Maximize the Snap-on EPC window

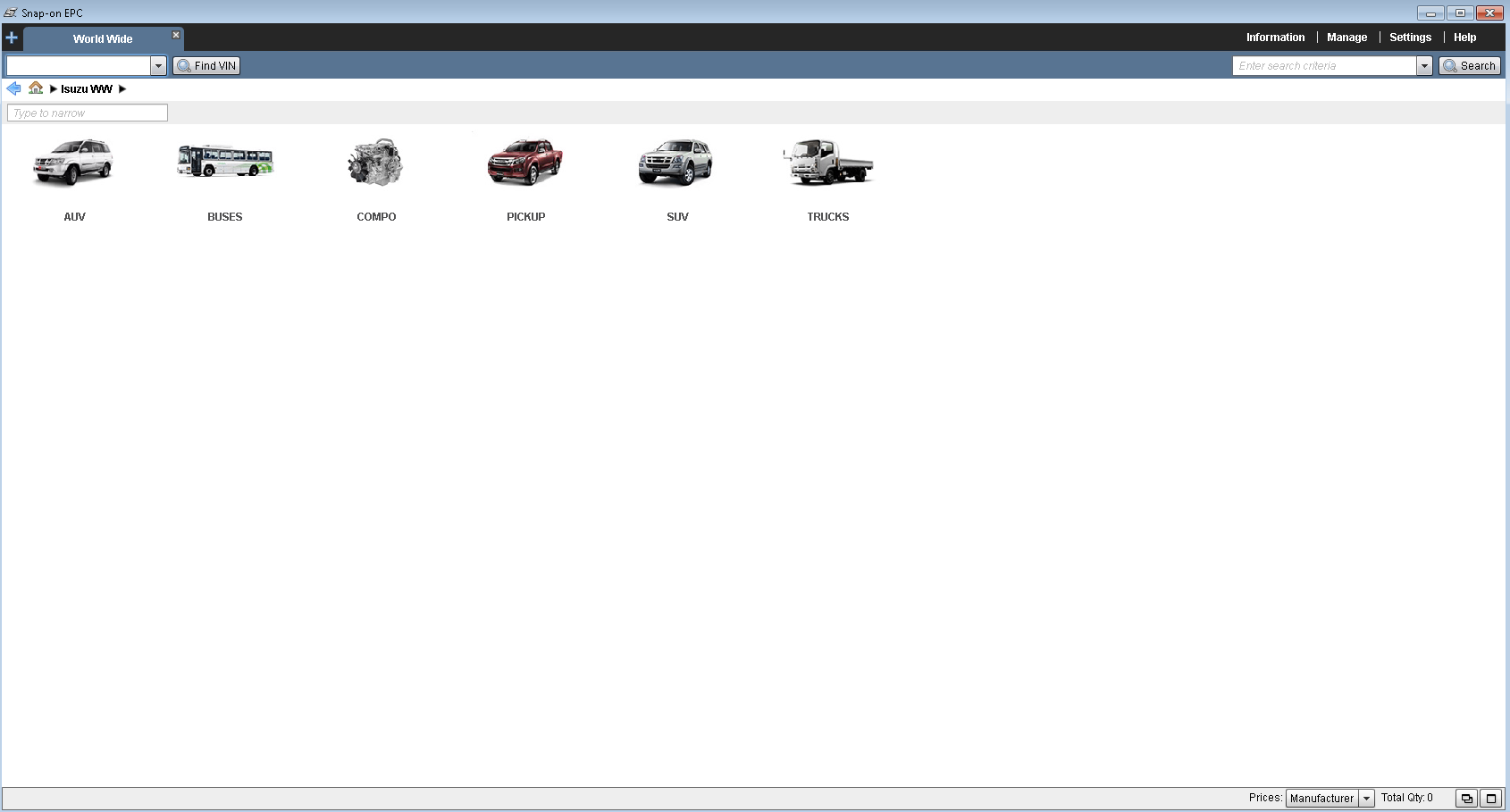[1460, 13]
